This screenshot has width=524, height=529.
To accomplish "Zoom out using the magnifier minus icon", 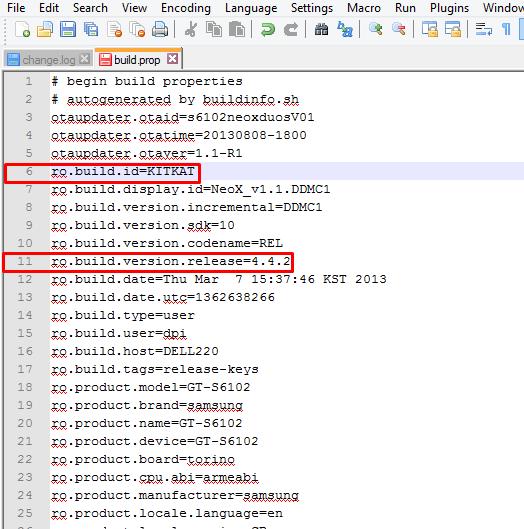I will point(398,29).
